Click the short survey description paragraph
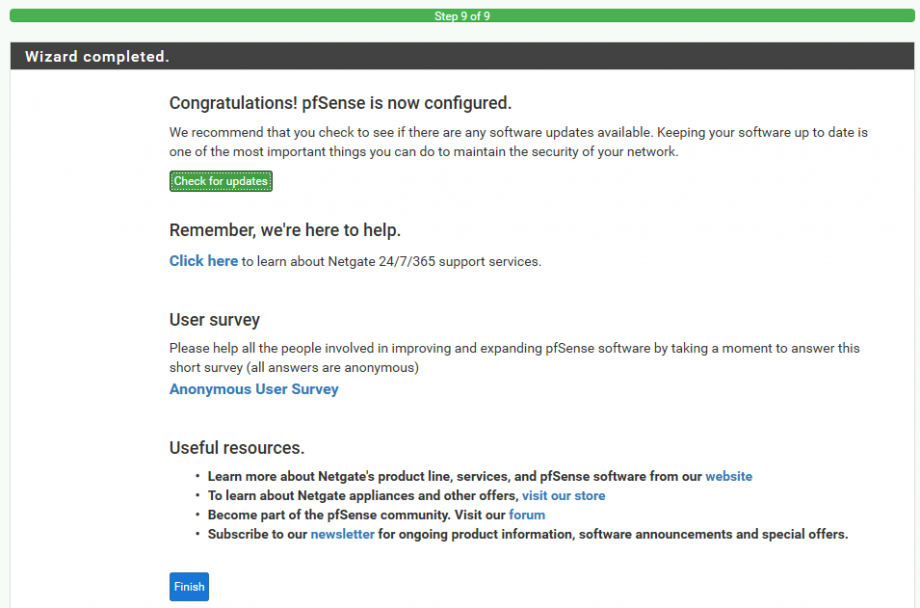 pos(515,357)
